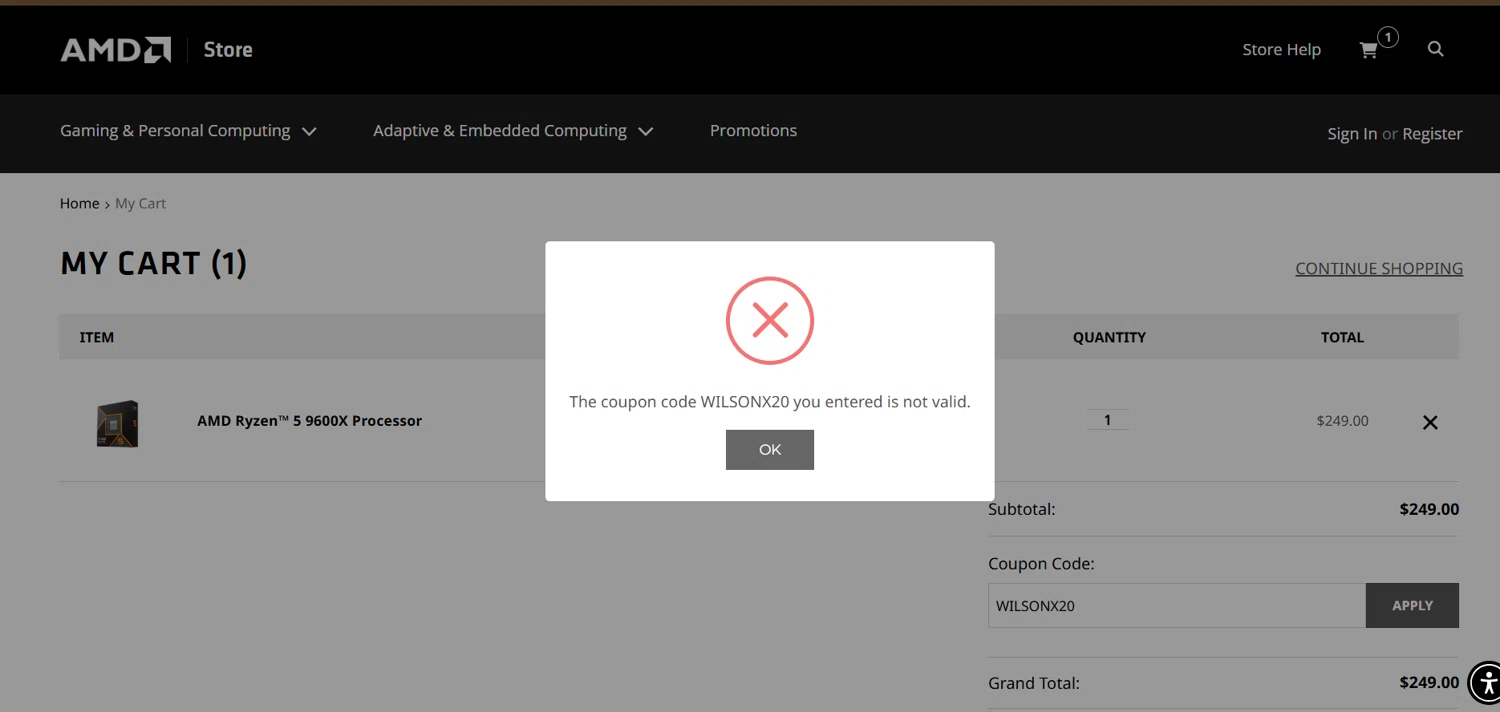Click the MY CART (1) heading
The height and width of the screenshot is (712, 1500).
153,263
